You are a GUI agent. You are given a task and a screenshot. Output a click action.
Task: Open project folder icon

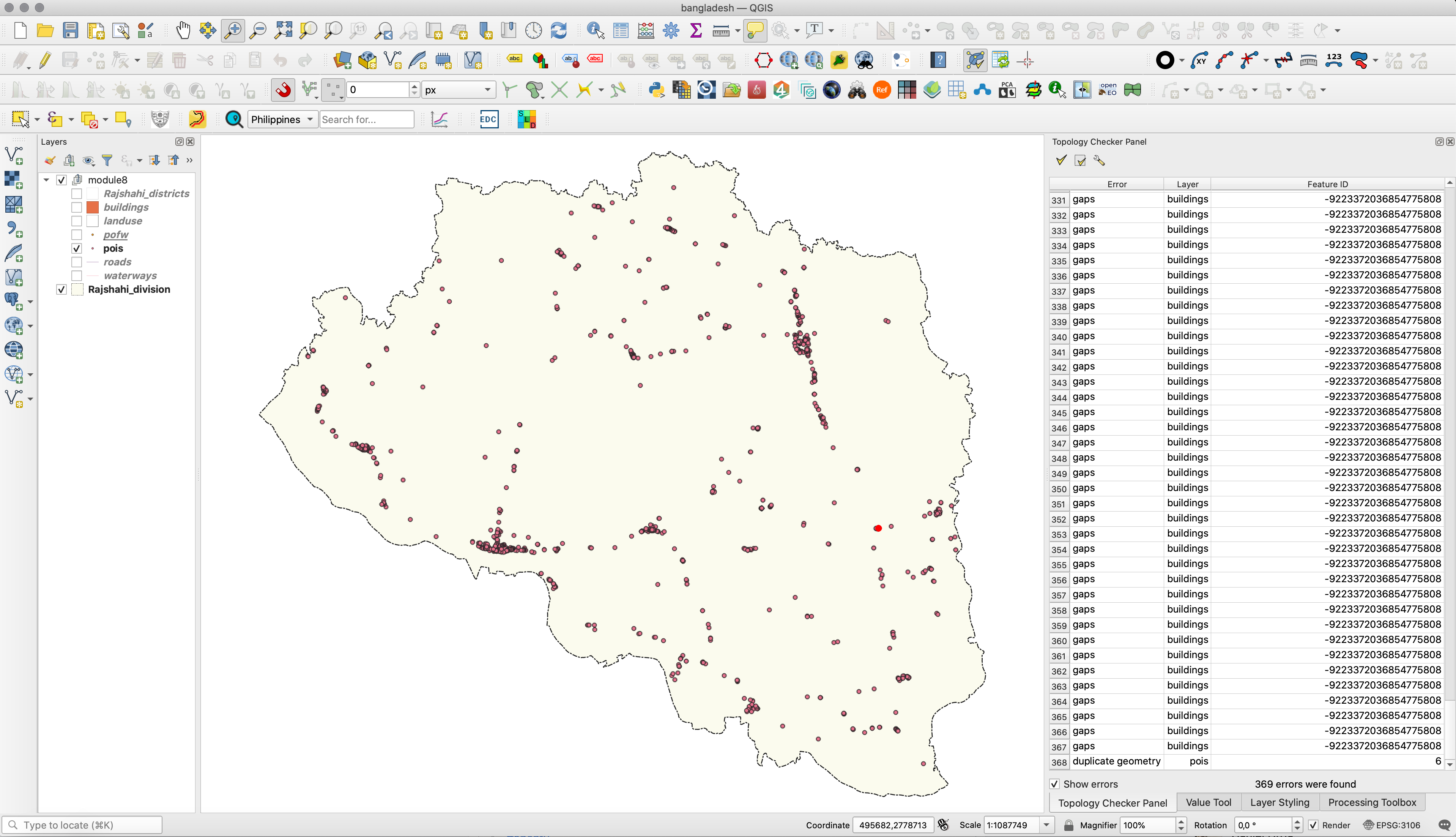click(x=45, y=30)
